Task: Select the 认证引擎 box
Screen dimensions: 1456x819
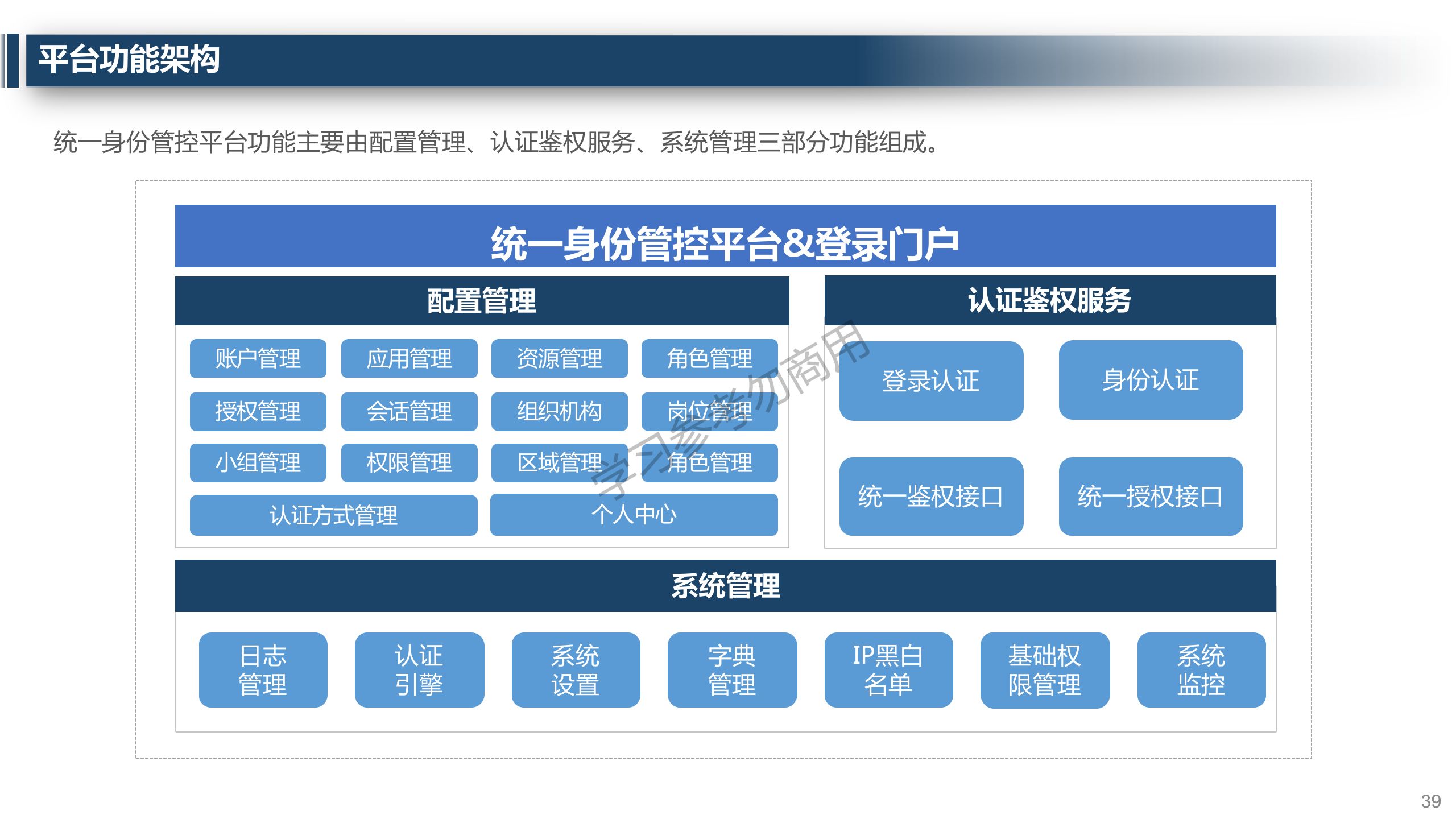Action: 419,670
